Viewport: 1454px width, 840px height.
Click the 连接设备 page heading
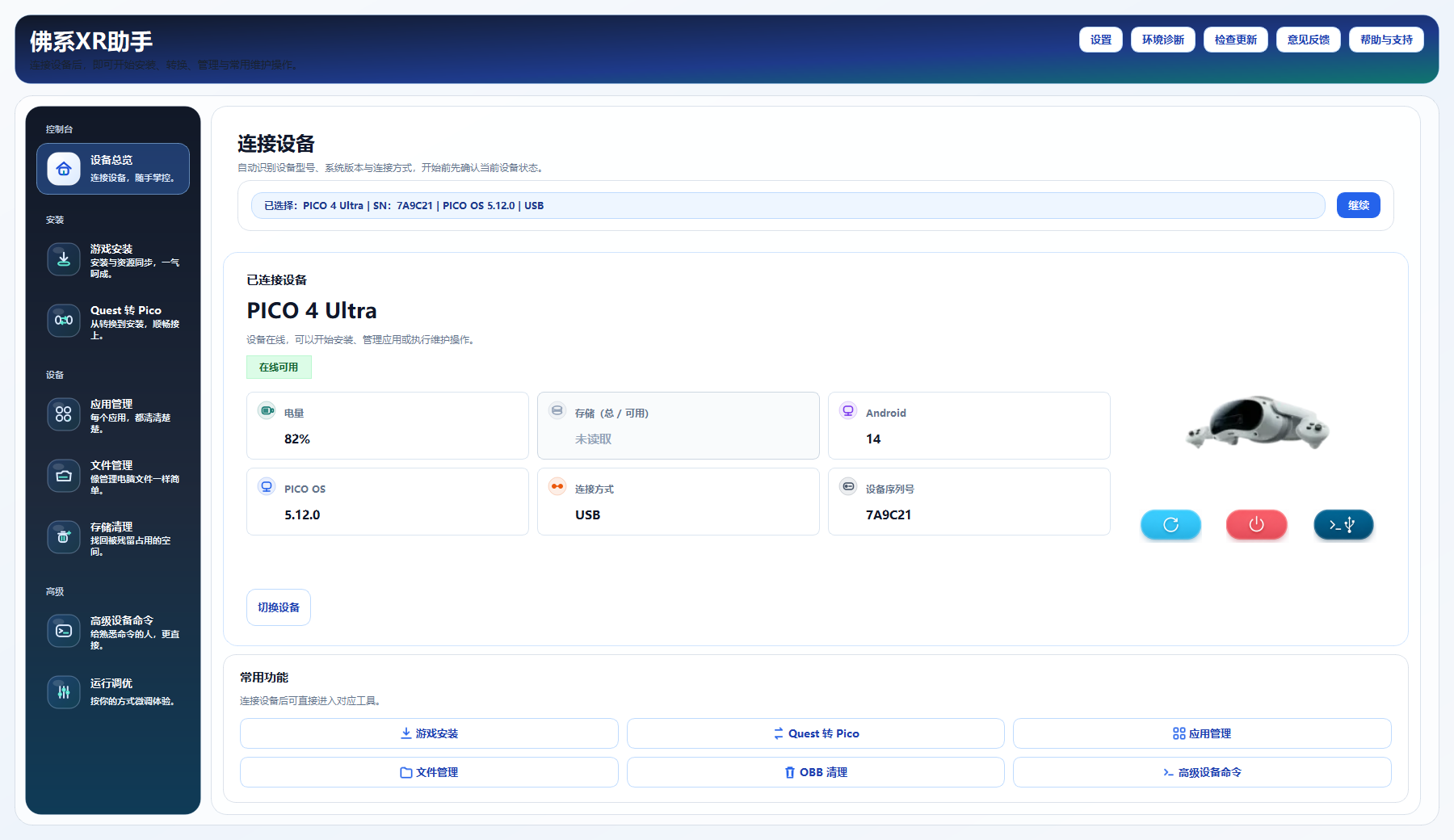pos(276,144)
